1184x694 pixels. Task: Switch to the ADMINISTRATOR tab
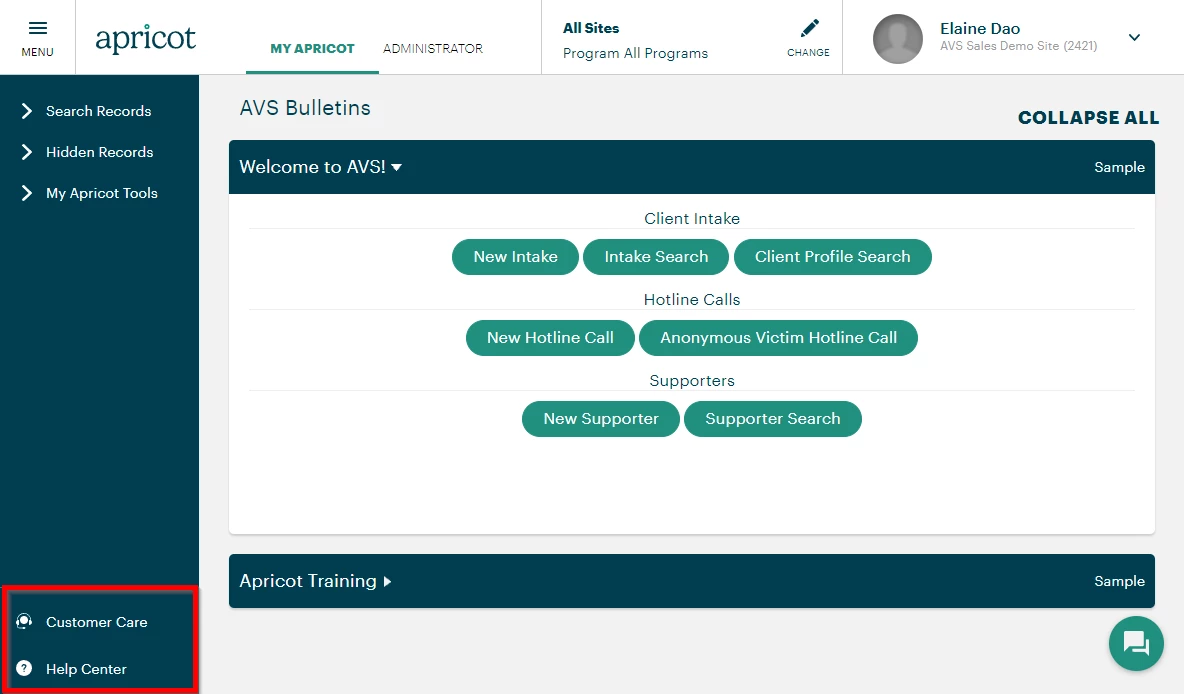pyautogui.click(x=433, y=48)
